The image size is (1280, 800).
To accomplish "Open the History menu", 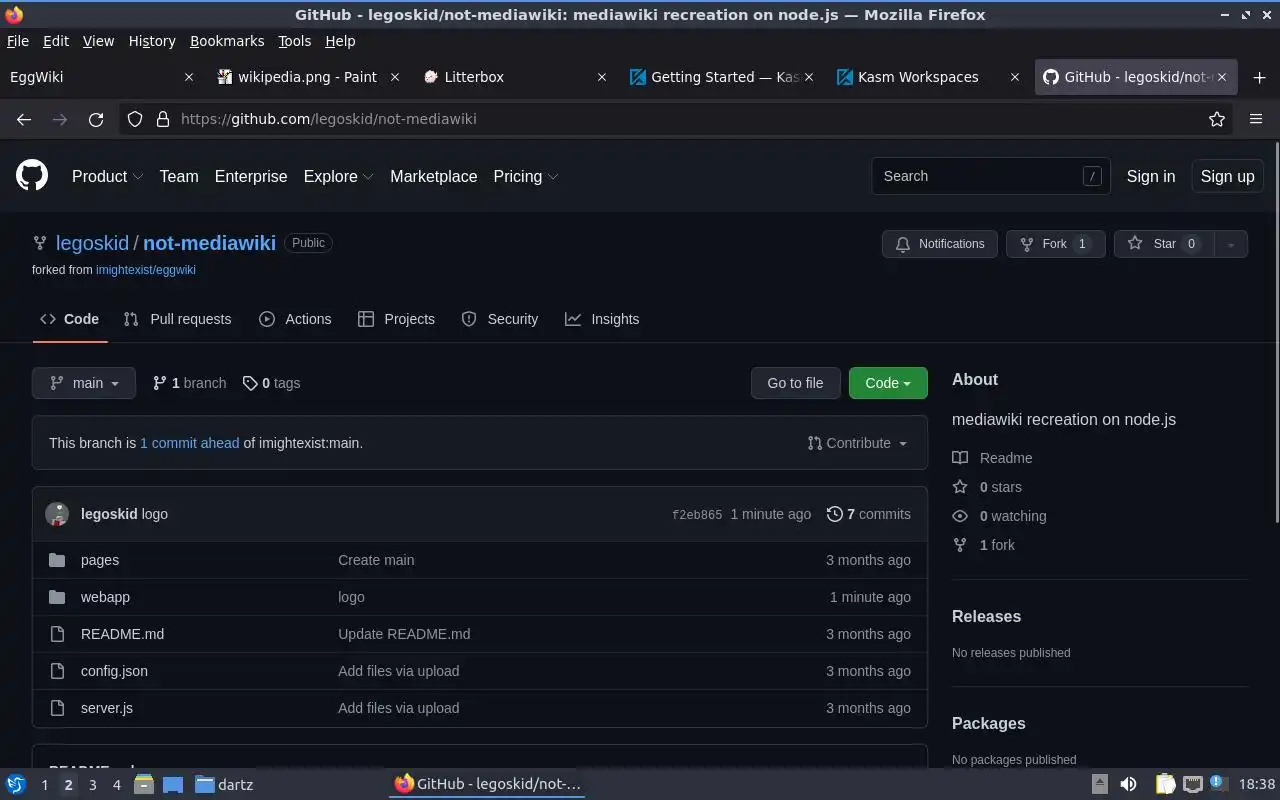I will [x=152, y=41].
